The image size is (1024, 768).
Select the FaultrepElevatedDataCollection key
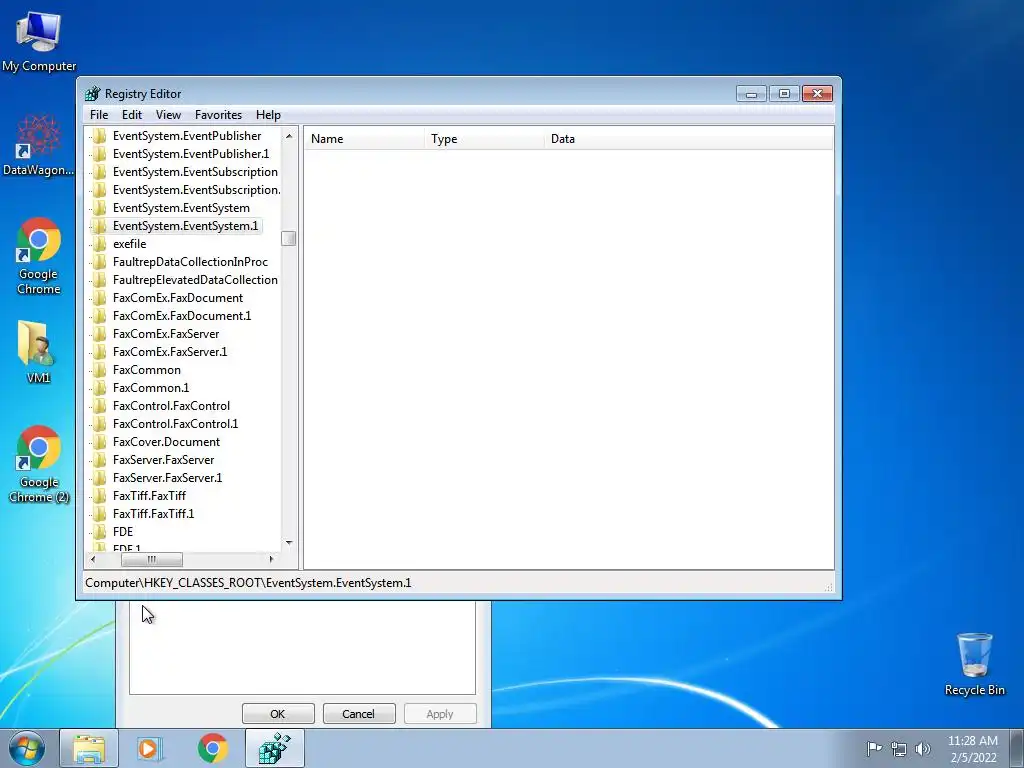tap(195, 280)
